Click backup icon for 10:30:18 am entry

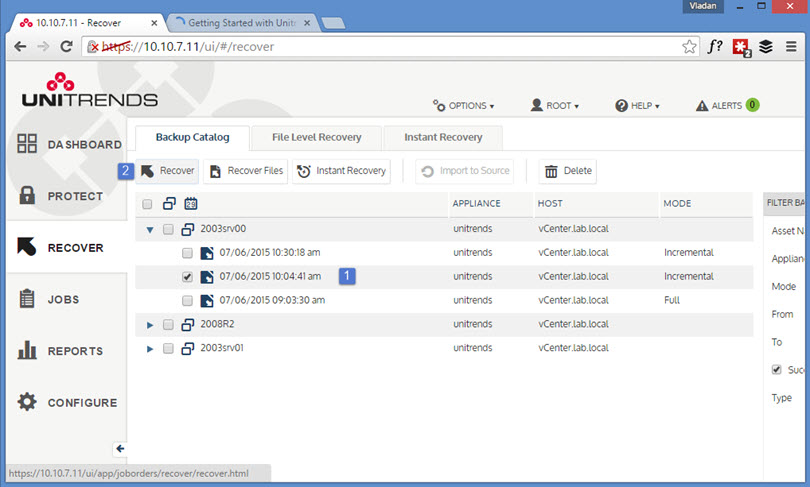207,253
